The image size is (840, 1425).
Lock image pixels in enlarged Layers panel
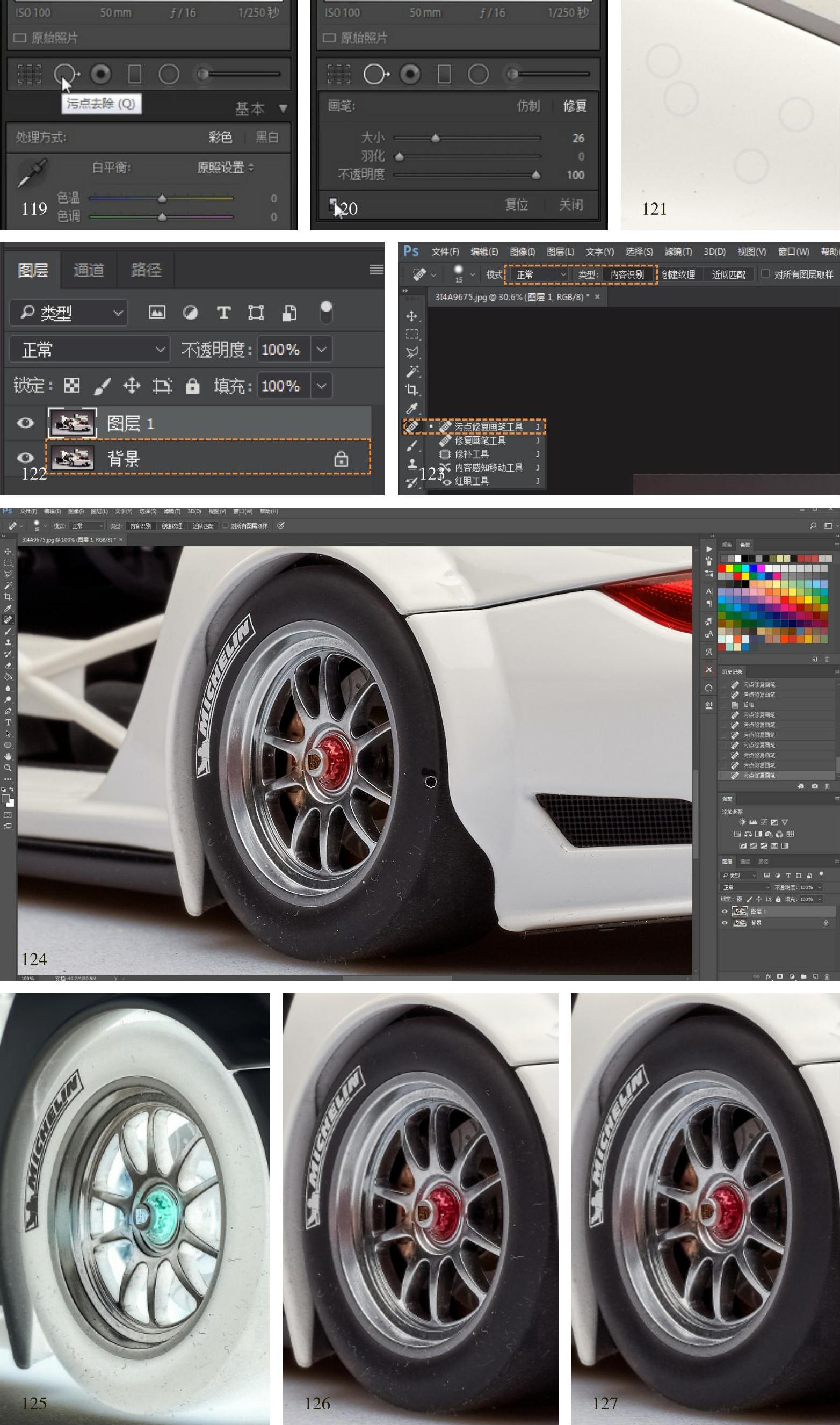click(x=102, y=386)
